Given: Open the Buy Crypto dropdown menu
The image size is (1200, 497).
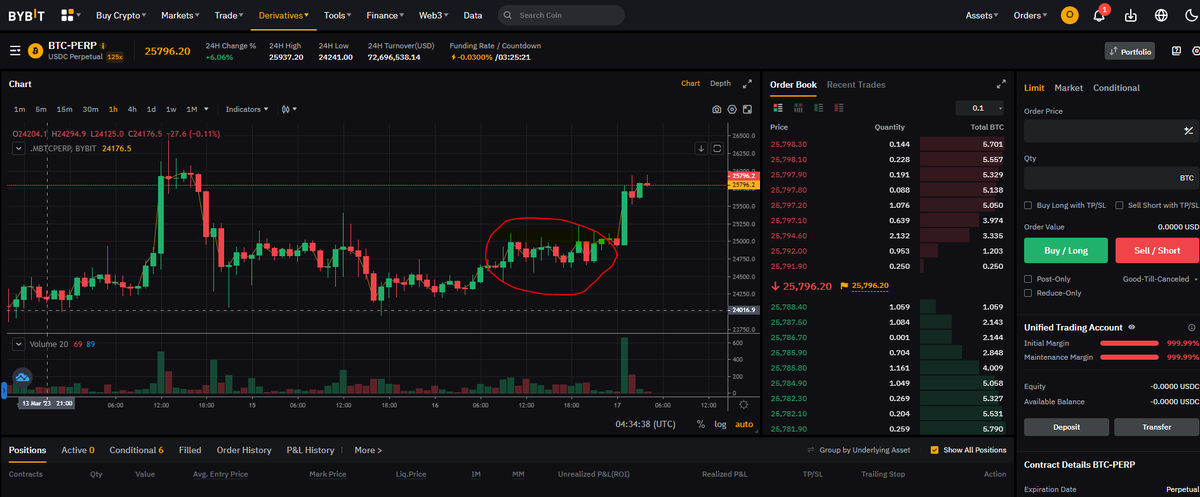Looking at the screenshot, I should tap(120, 16).
